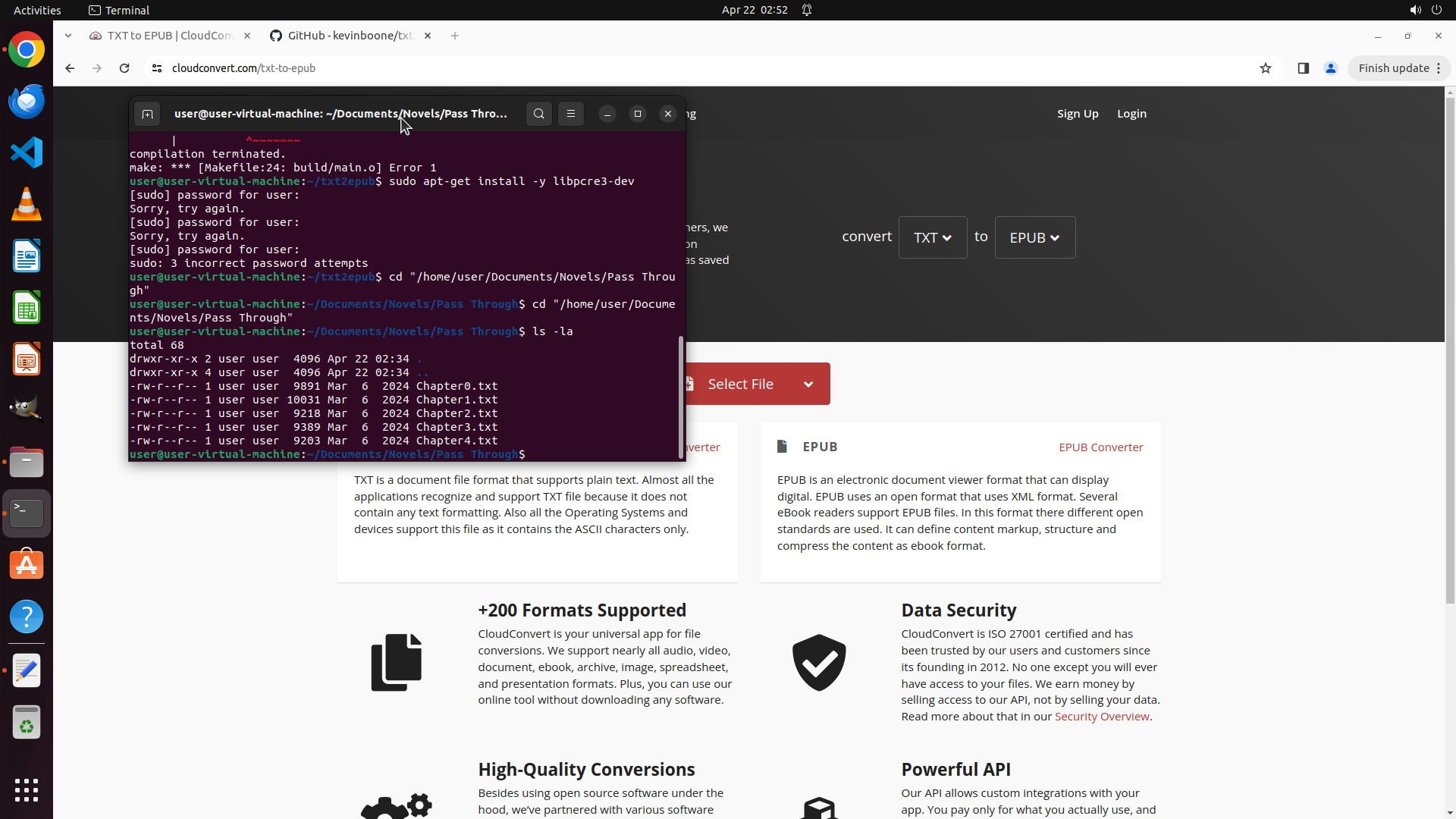Click the terminal window scrollbar

point(680,394)
